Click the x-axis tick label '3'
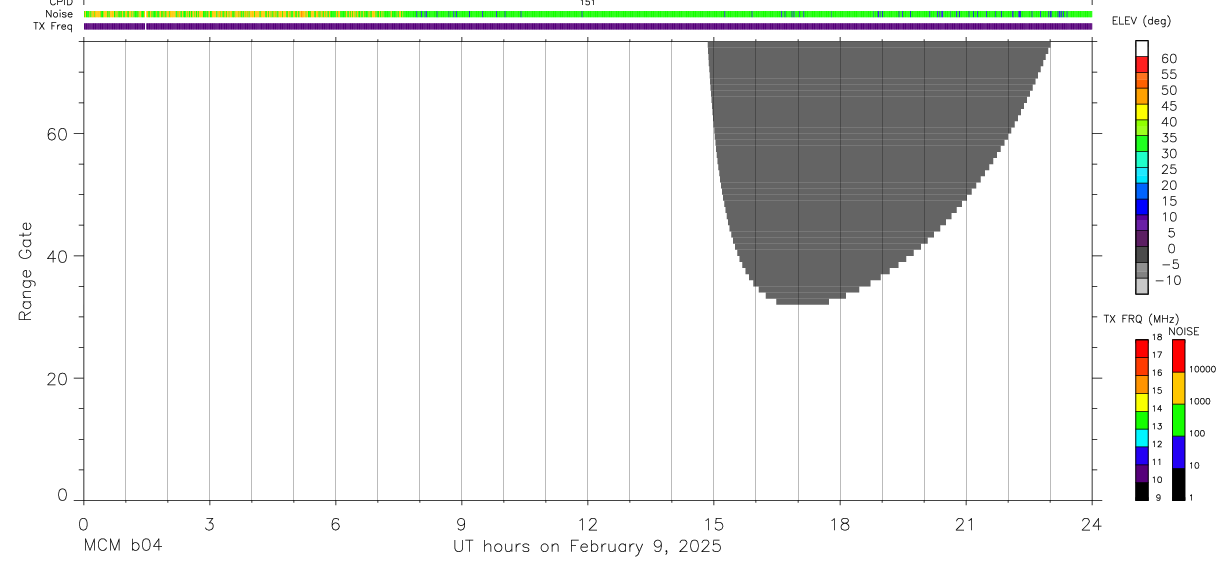The width and height of the screenshot is (1228, 567). pos(209,524)
